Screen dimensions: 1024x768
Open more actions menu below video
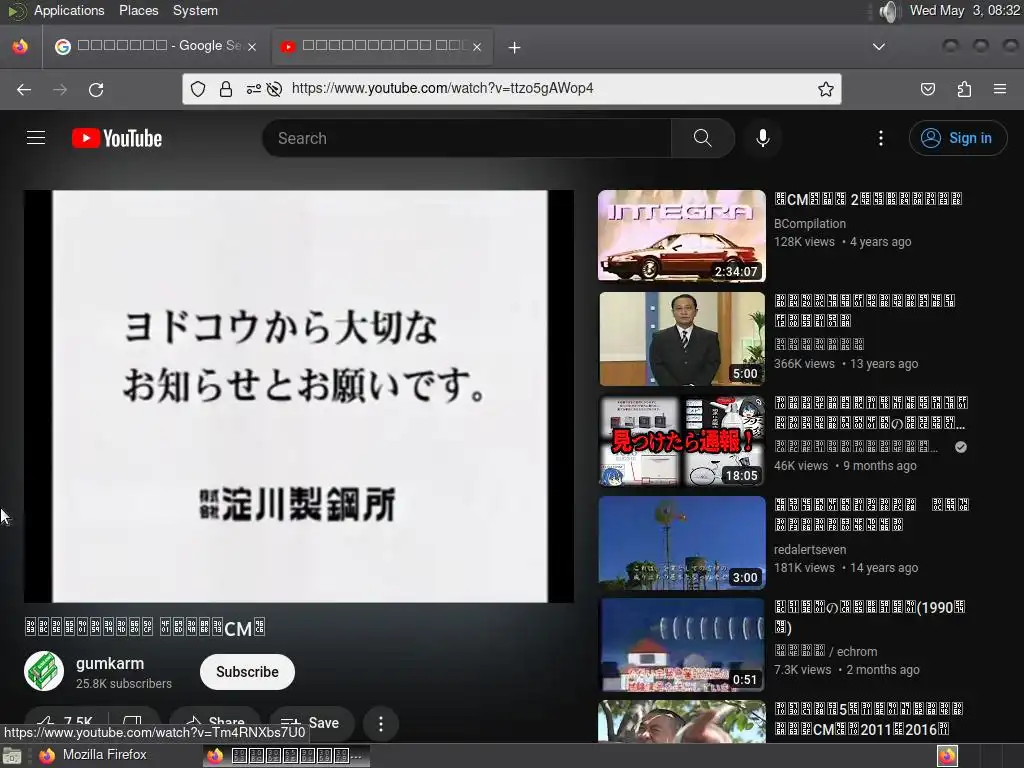click(x=381, y=724)
